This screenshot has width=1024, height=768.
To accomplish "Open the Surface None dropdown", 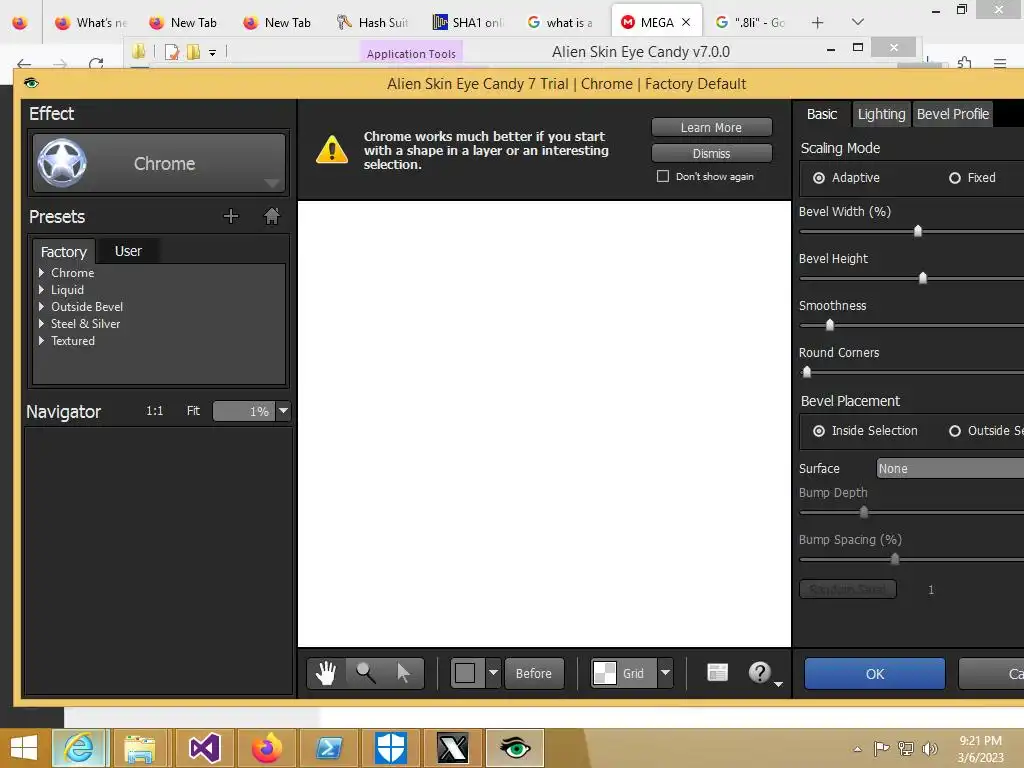I will (x=950, y=468).
